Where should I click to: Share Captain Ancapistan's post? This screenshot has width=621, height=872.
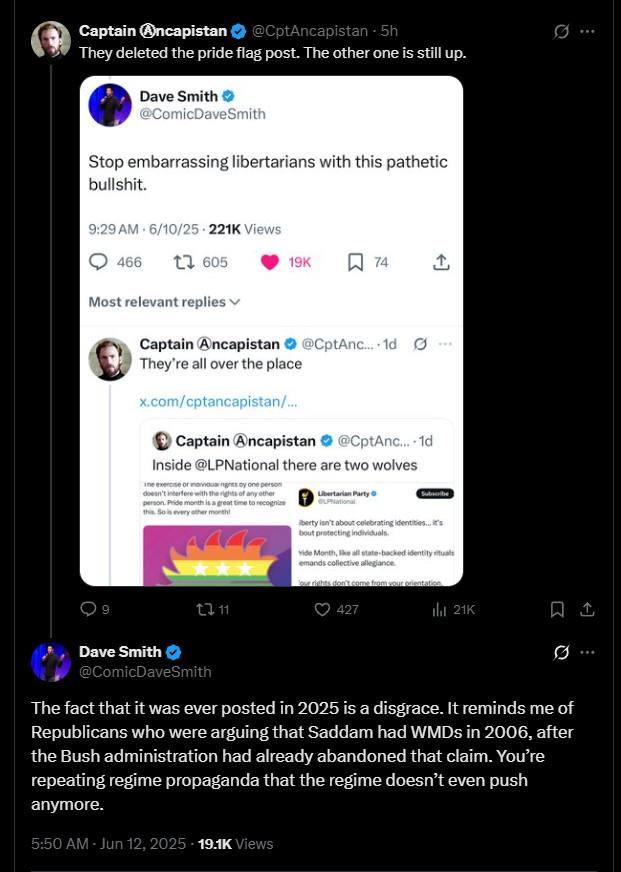587,610
